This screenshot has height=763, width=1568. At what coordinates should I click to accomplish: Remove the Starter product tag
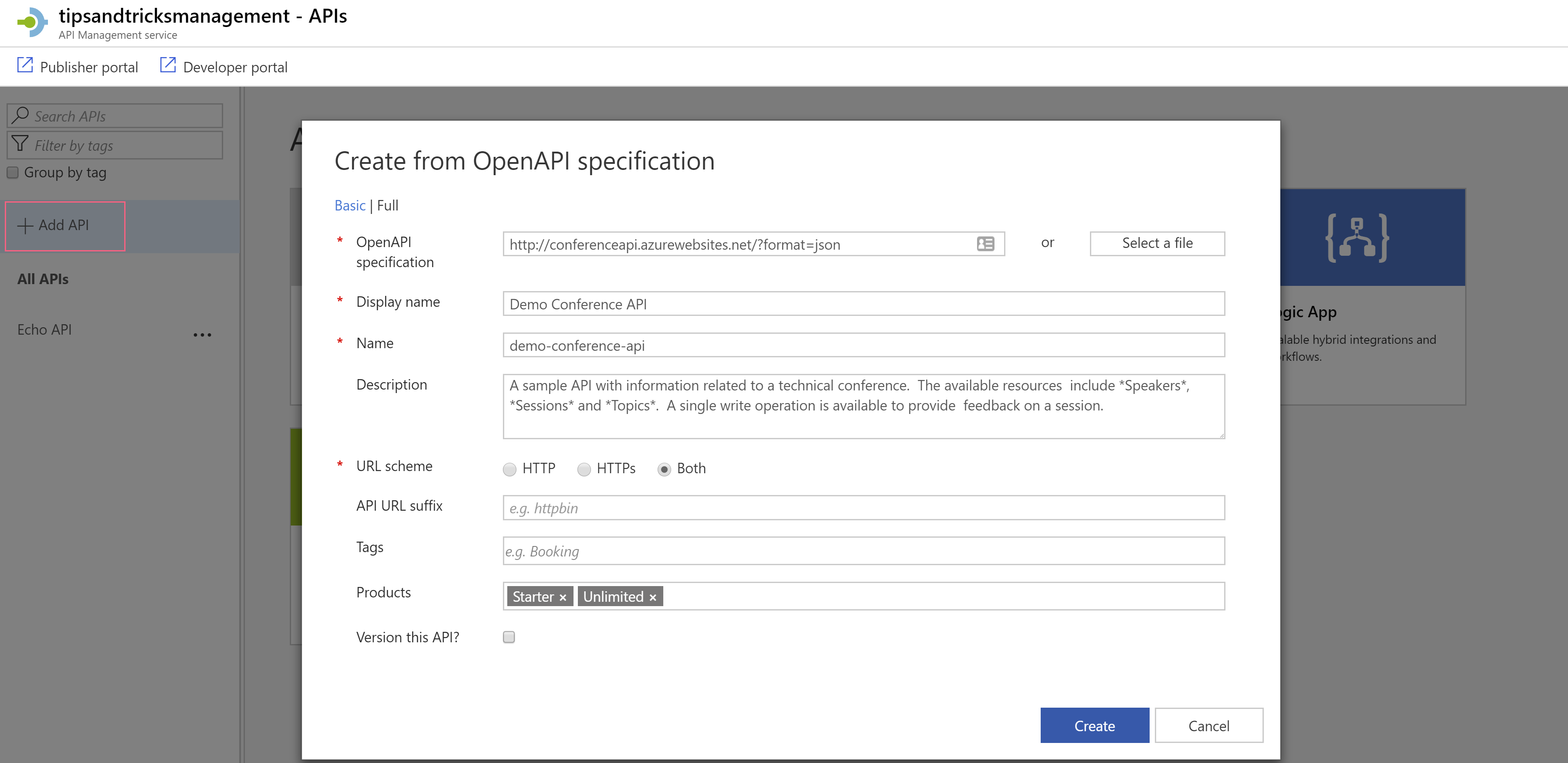coord(563,597)
